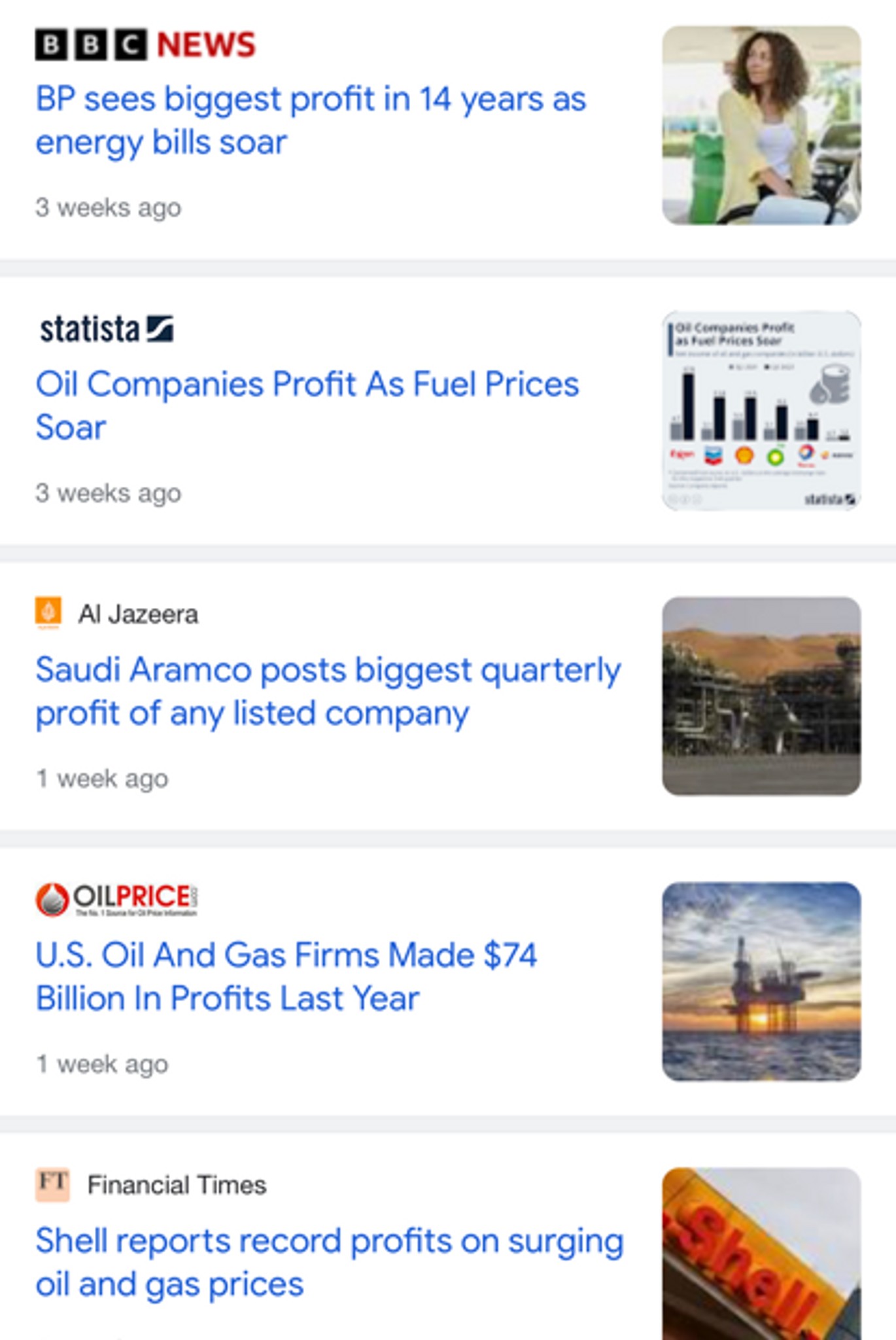The image size is (896, 1340).
Task: Open U.S. Oil And Gas Firms $74 Billion article
Action: point(286,976)
